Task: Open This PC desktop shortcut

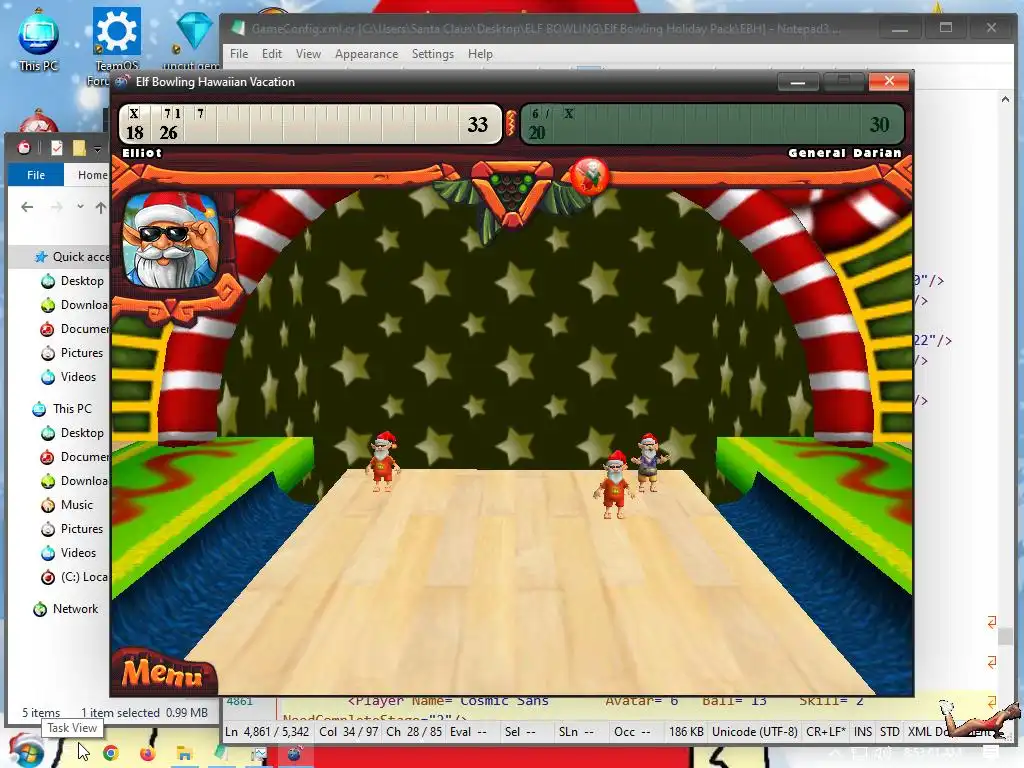Action: tap(39, 40)
